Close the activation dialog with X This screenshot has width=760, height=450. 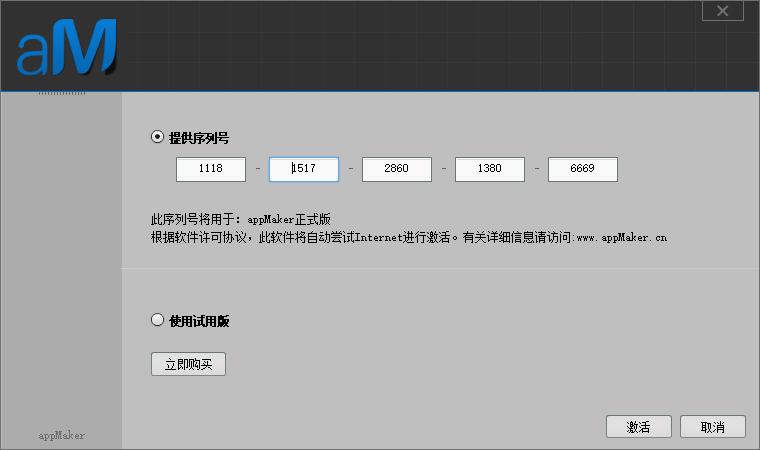pos(723,11)
